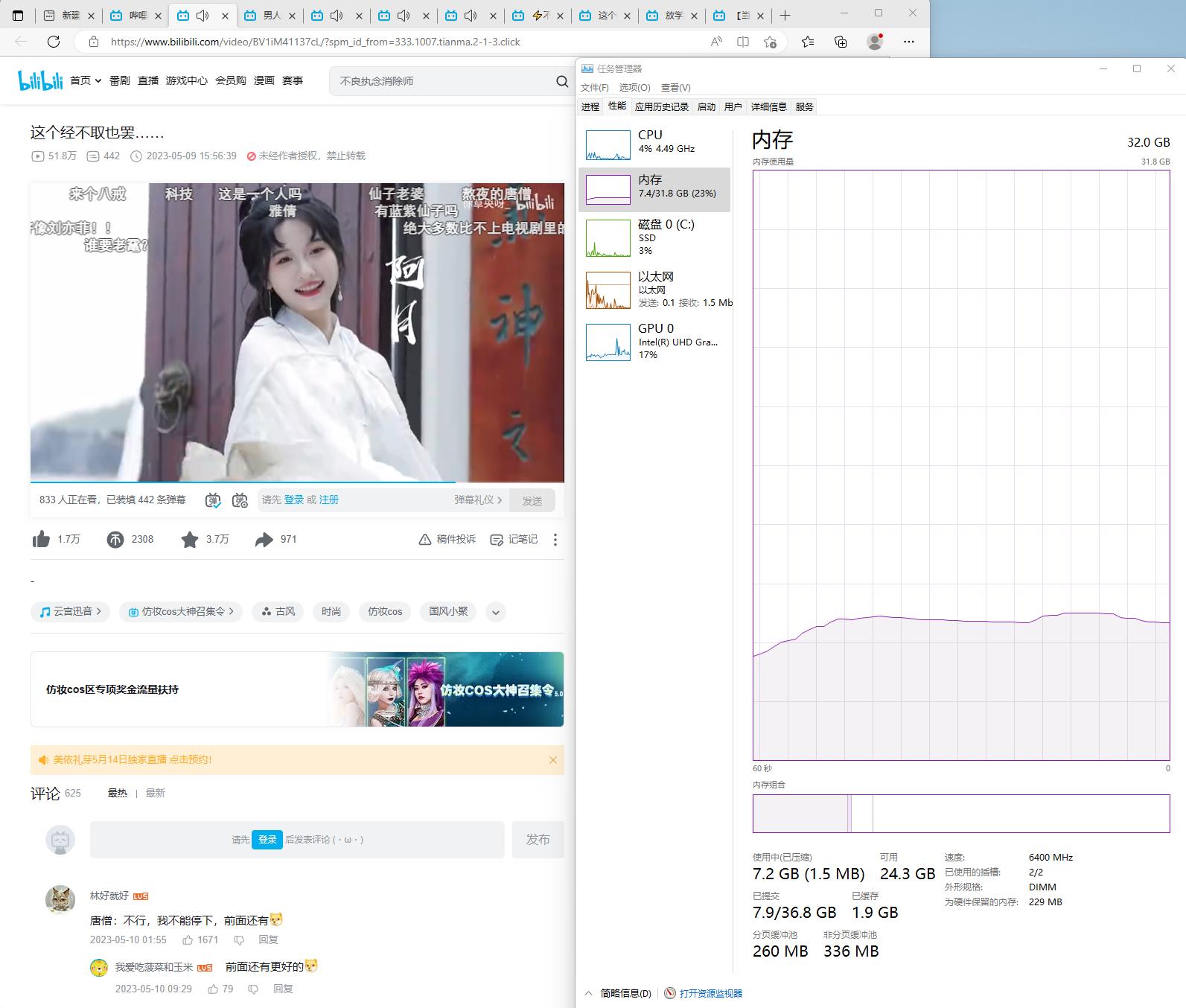Open danmaku settings icon
Screen dimensions: 1186x1008
tap(240, 500)
